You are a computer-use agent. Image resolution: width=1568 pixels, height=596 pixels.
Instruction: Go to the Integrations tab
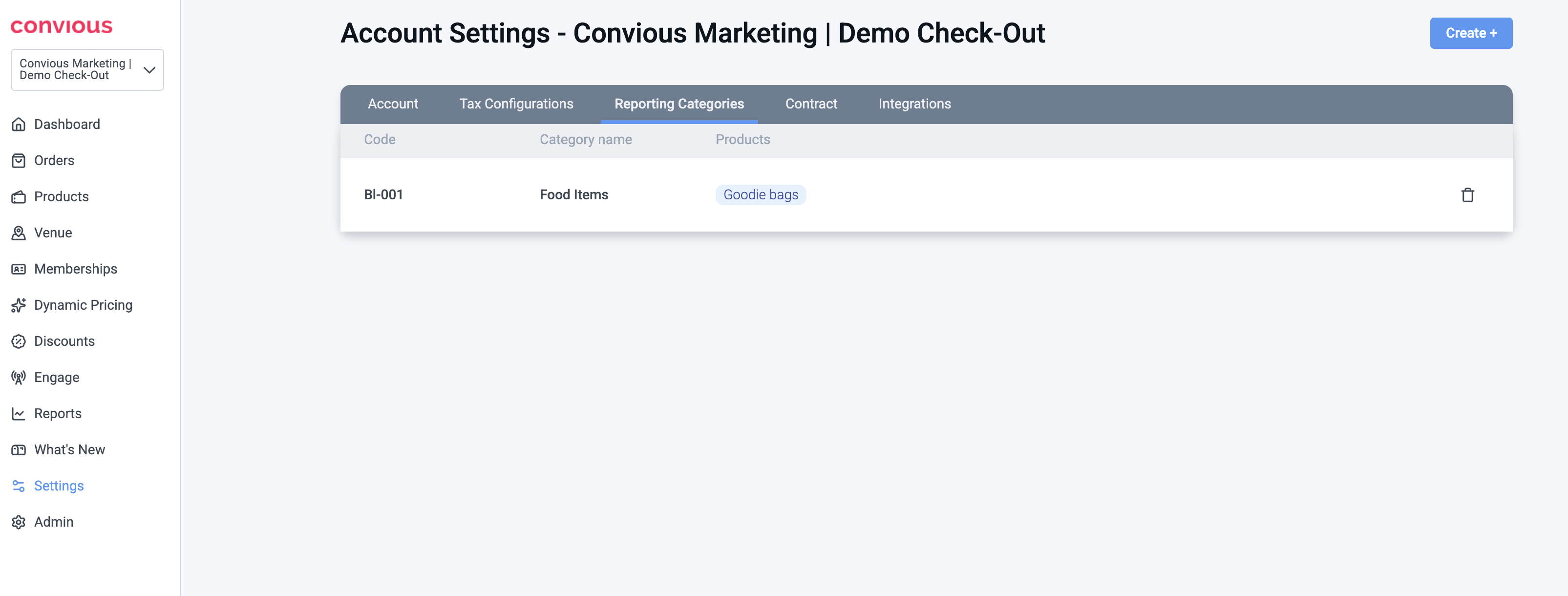point(913,104)
